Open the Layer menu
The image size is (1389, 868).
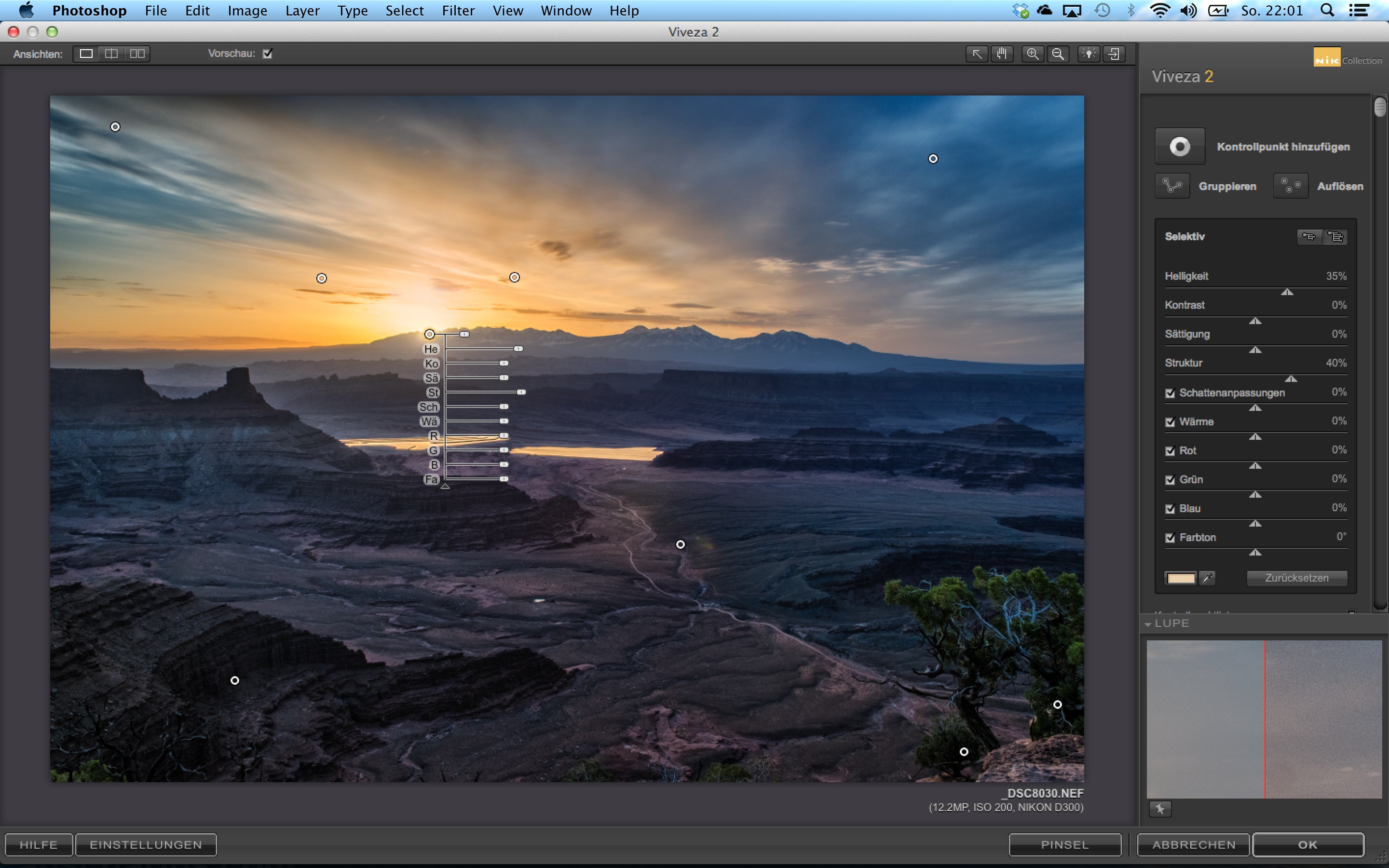point(302,10)
